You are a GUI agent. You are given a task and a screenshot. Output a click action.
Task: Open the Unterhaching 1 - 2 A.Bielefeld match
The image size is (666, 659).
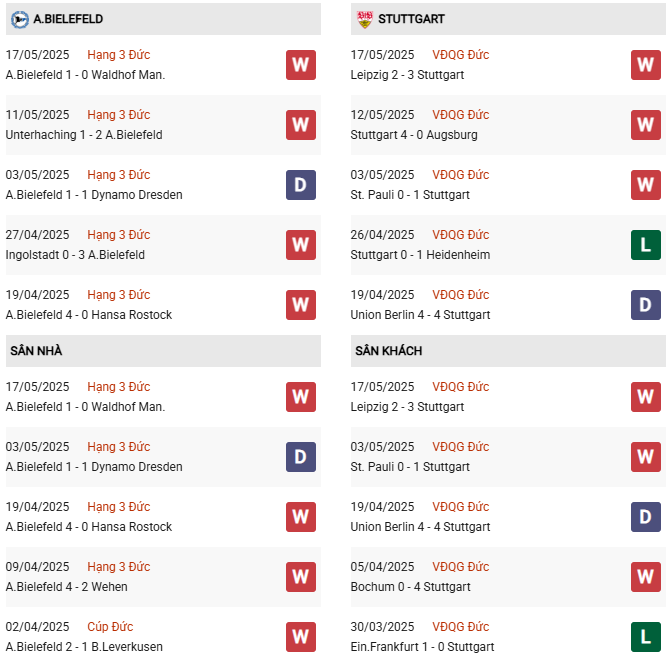[84, 135]
